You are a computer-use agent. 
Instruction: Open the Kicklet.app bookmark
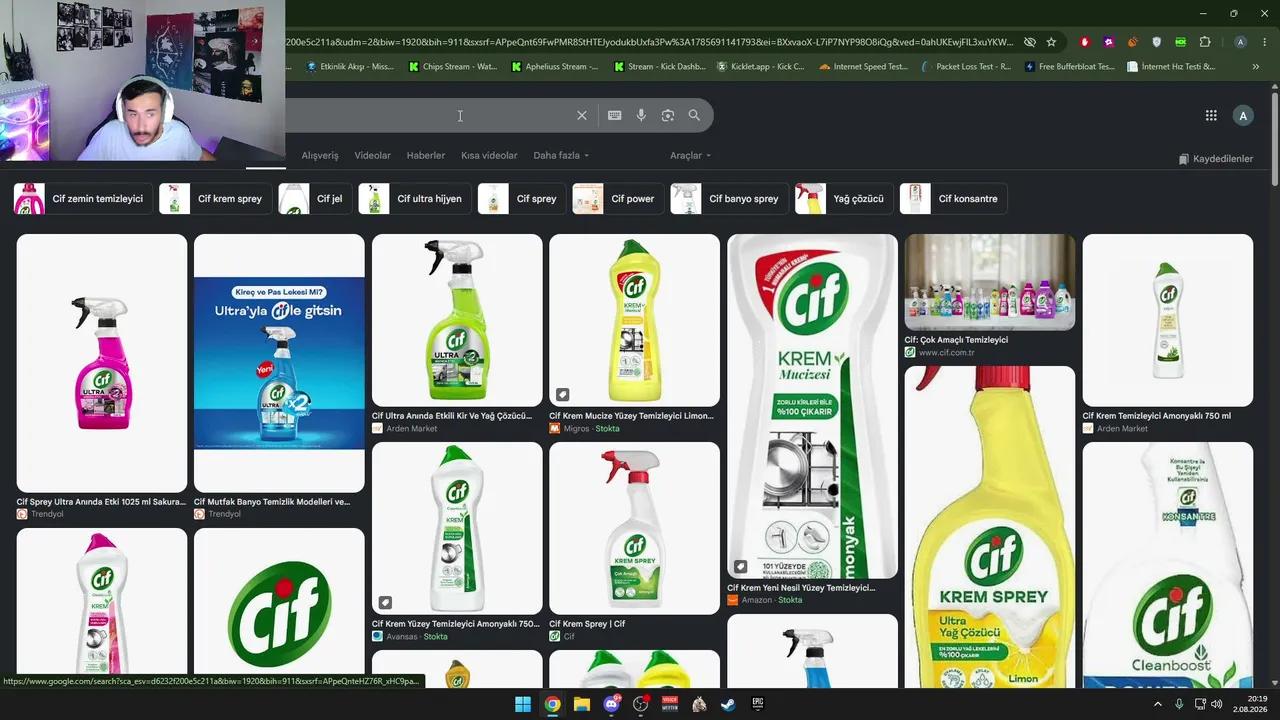coord(761,67)
